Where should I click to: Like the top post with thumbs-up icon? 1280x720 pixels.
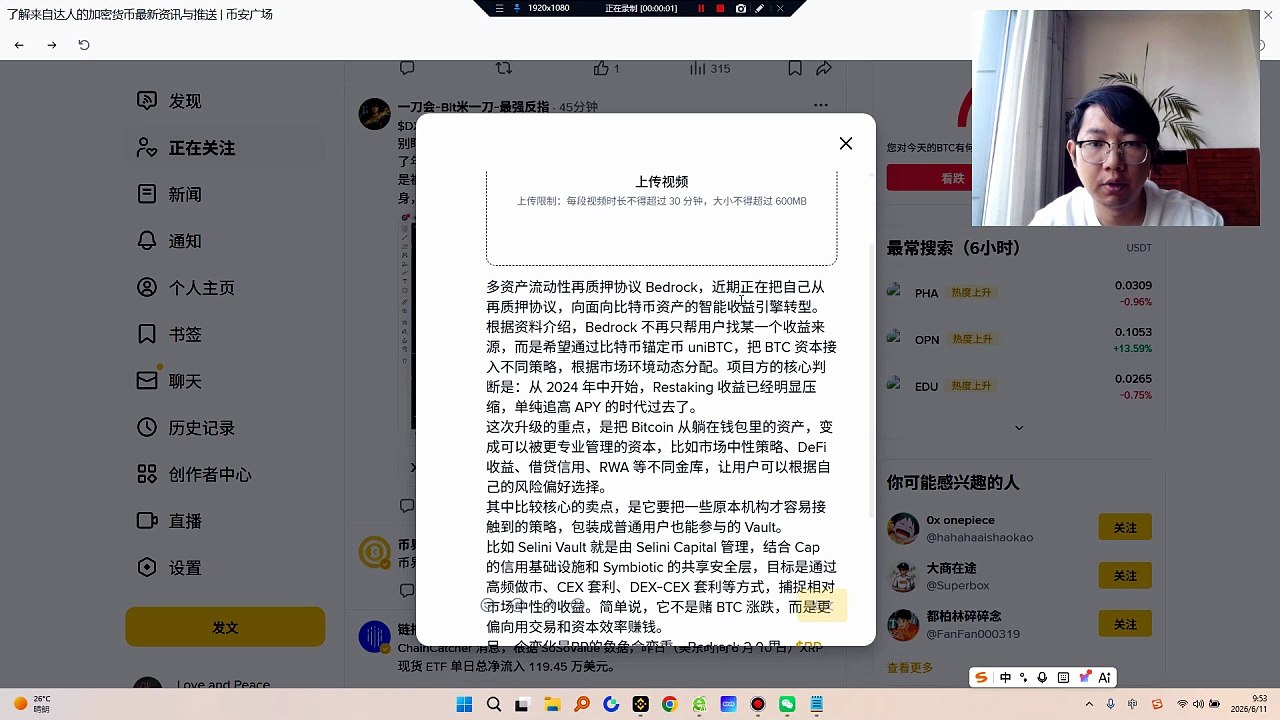tap(601, 68)
